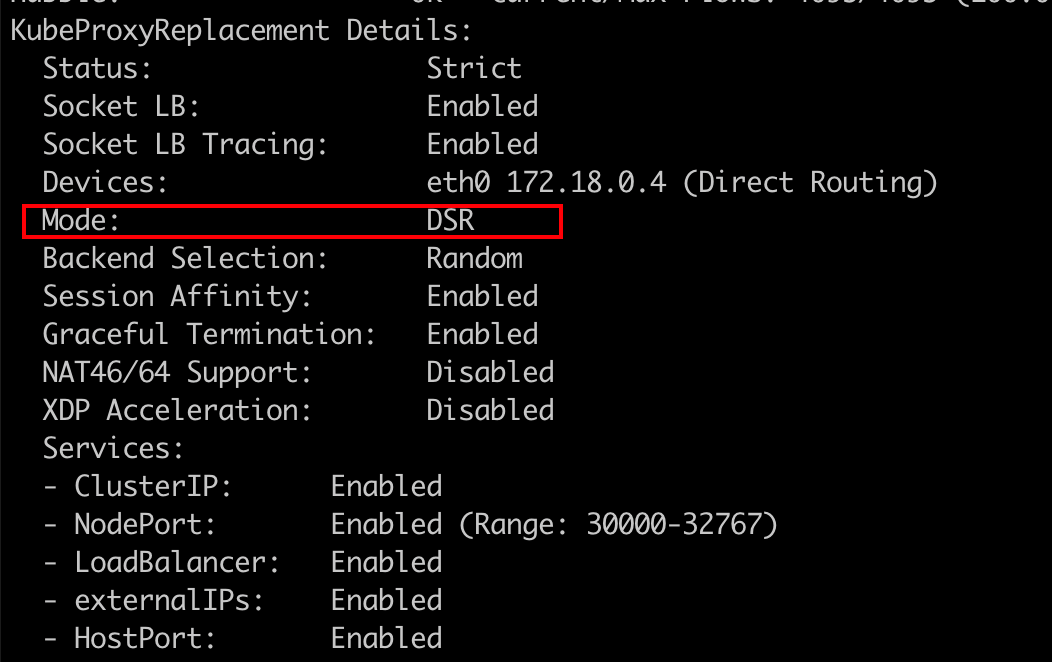Click the Random backend selection value
This screenshot has width=1052, height=662.
click(x=474, y=258)
